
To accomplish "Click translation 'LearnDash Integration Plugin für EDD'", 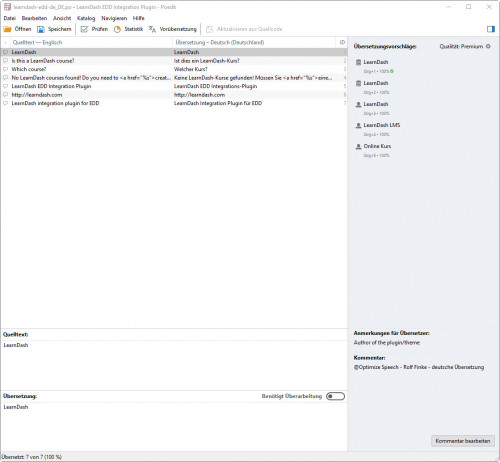I will tap(218, 103).
